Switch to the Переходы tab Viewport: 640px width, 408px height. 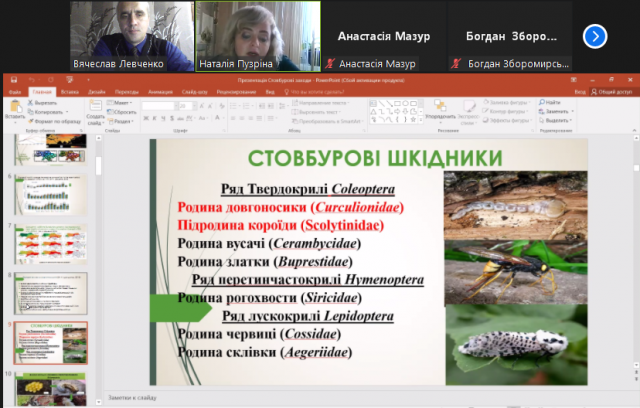click(x=127, y=92)
